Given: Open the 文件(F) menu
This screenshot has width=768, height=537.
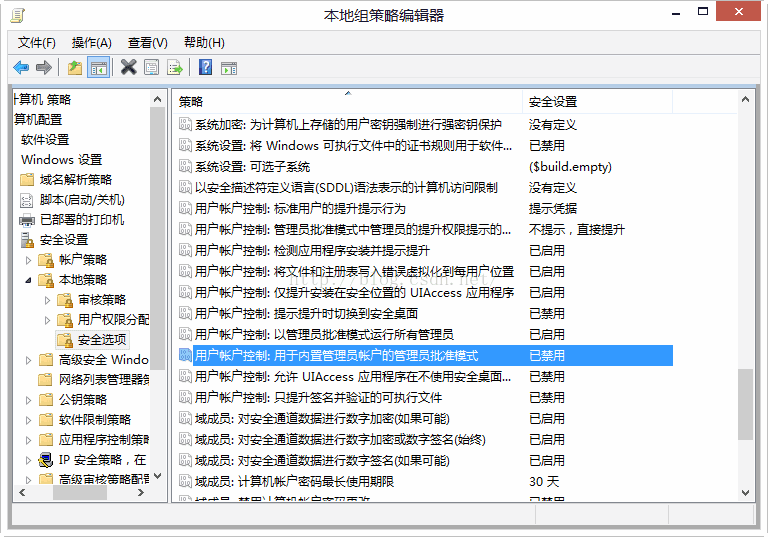Looking at the screenshot, I should [36, 43].
